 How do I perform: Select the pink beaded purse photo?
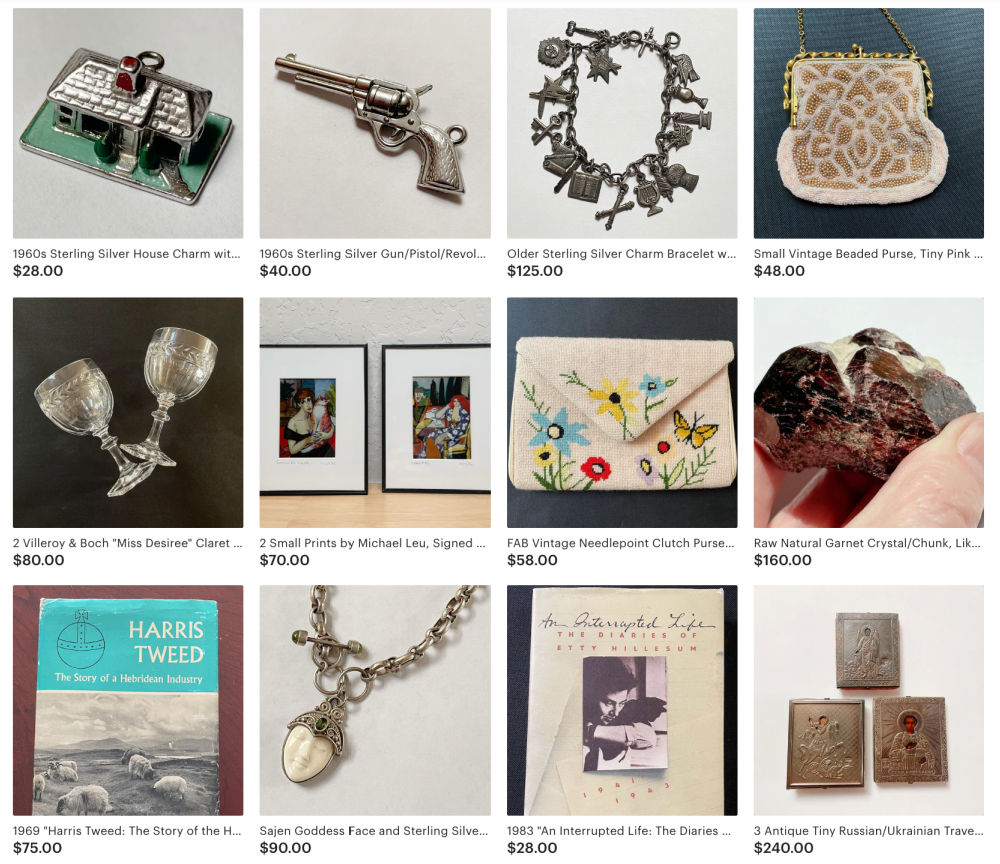click(x=869, y=123)
